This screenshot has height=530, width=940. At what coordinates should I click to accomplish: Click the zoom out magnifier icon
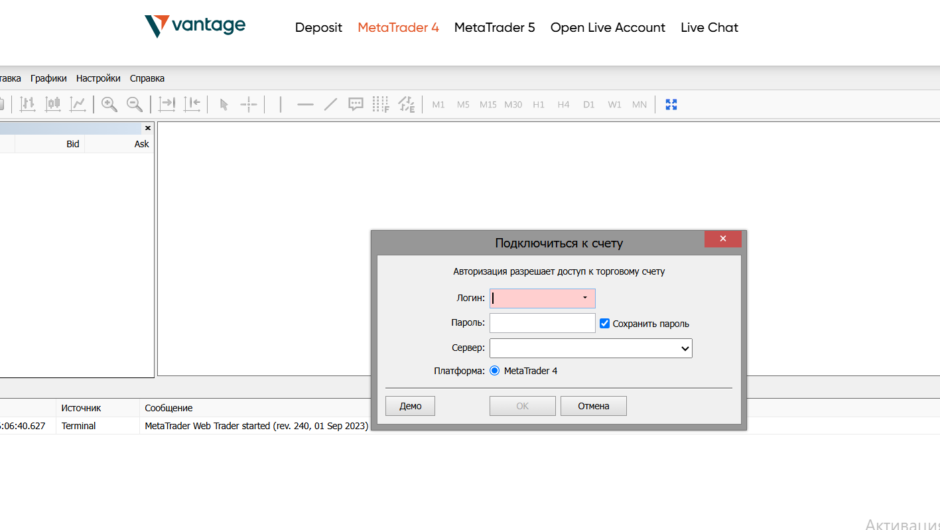point(134,104)
